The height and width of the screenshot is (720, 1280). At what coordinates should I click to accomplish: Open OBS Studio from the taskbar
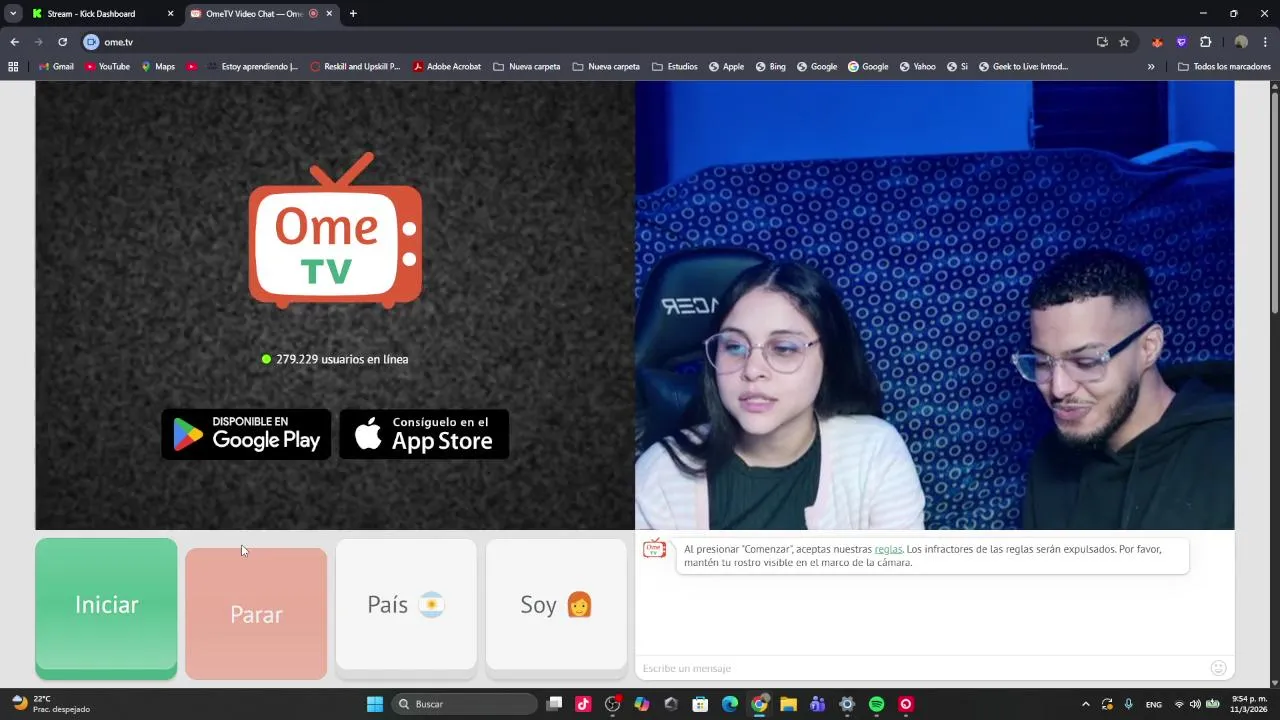(x=613, y=704)
